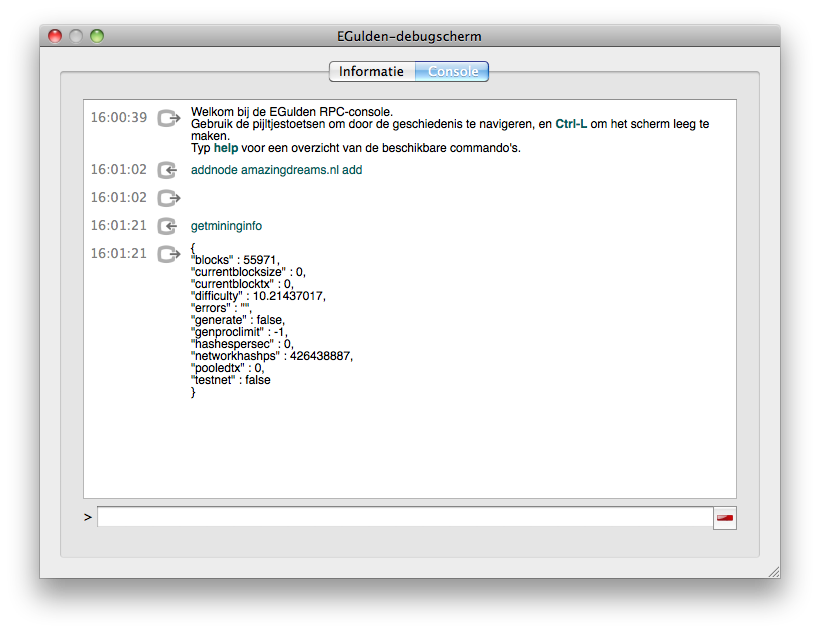Click the '"difficulty" : 10.21437017' line
The height and width of the screenshot is (633, 820).
click(x=258, y=296)
